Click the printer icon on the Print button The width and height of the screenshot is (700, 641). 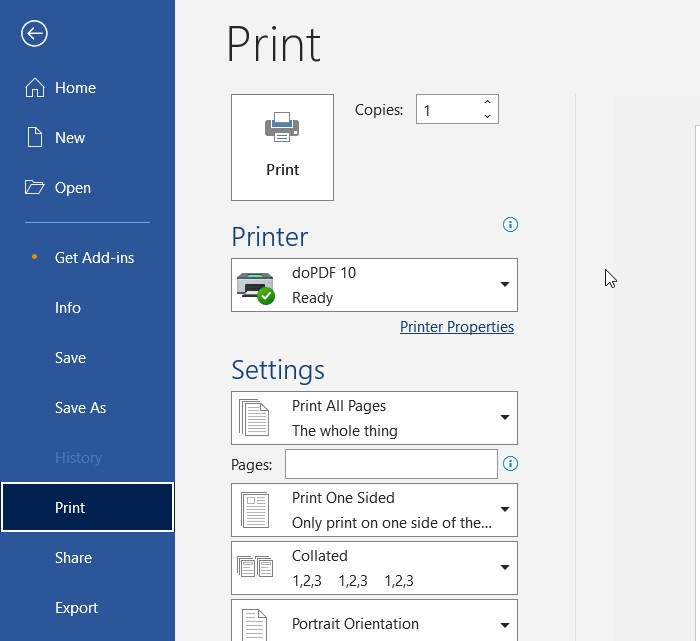click(282, 127)
